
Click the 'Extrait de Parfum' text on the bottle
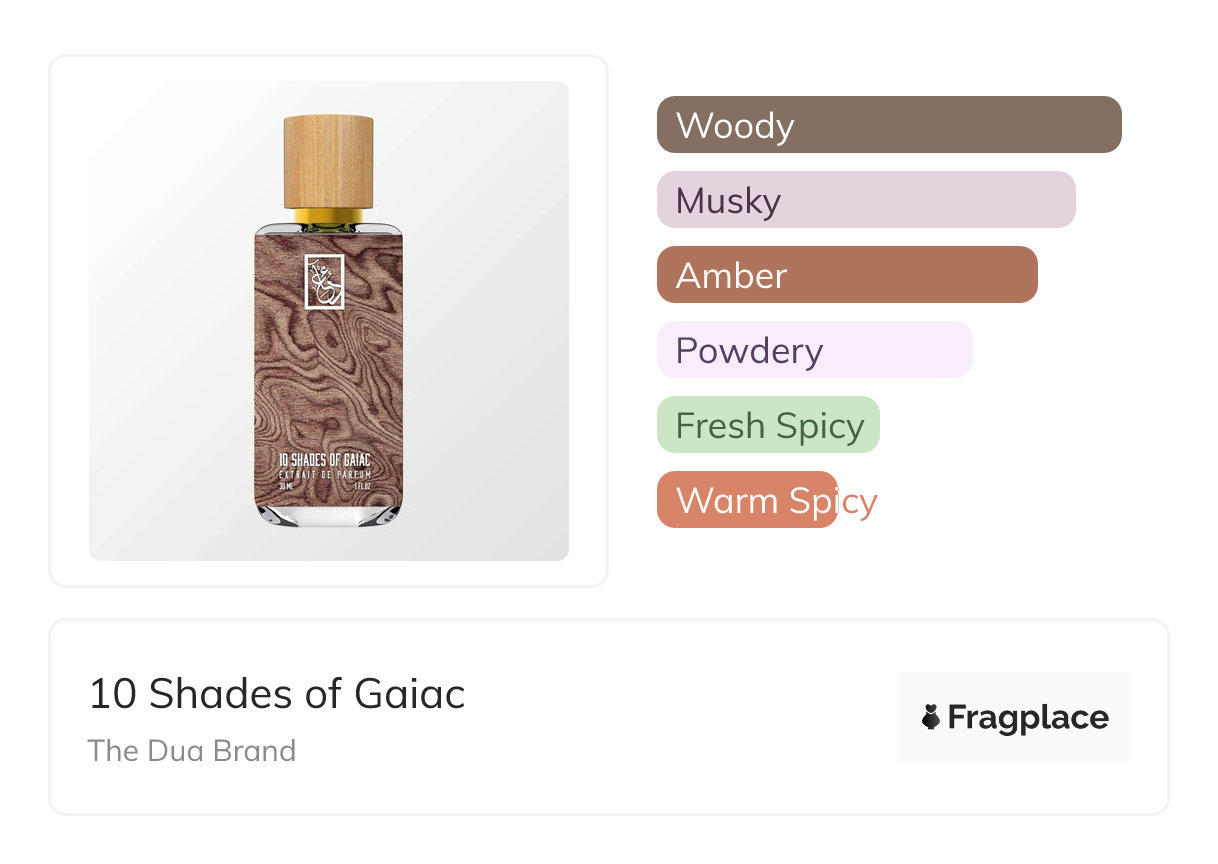pyautogui.click(x=327, y=473)
